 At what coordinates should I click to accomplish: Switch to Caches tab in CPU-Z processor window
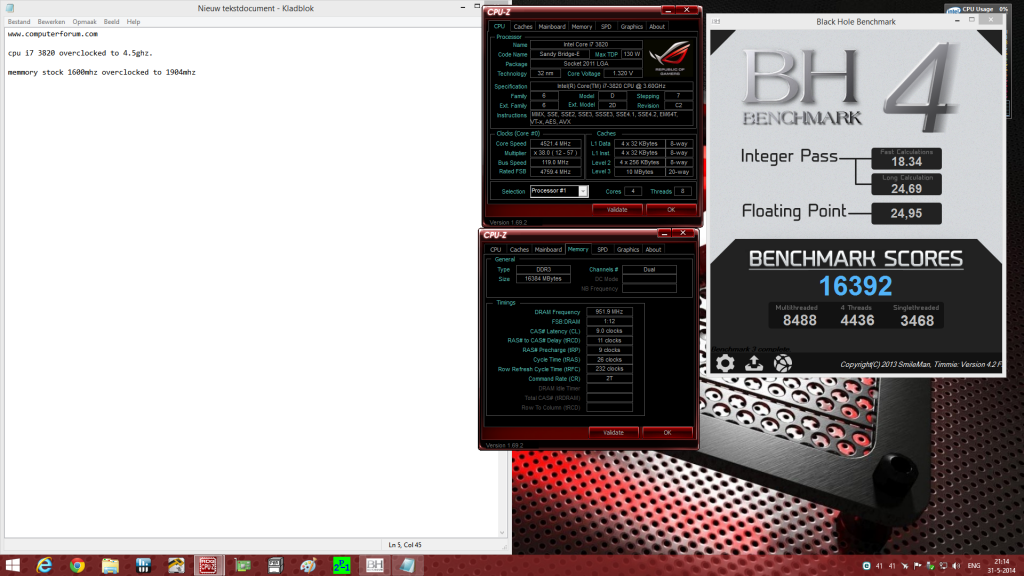(x=522, y=27)
